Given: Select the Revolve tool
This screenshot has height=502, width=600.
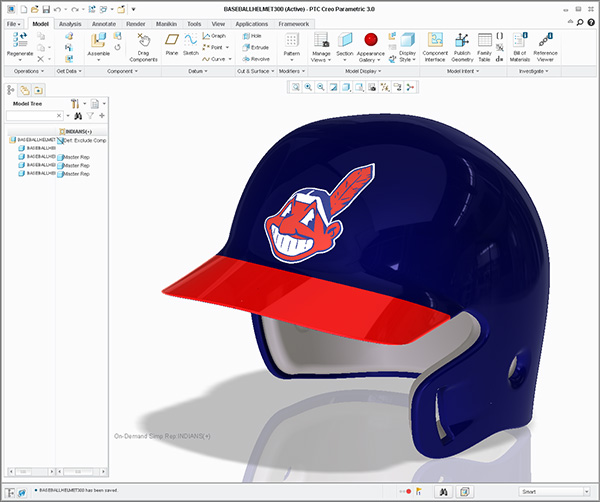Looking at the screenshot, I should tap(256, 59).
